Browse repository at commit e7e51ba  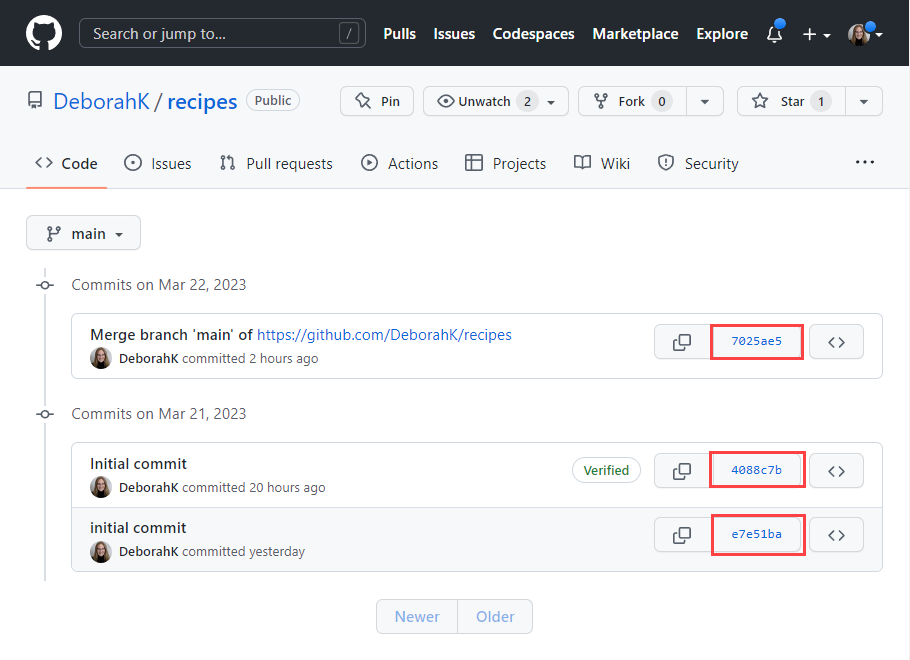[836, 535]
